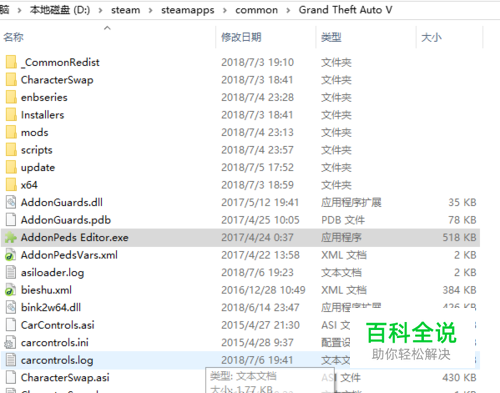Image resolution: width=500 pixels, height=393 pixels.
Task: Click the mods folder icon
Action: pyautogui.click(x=11, y=132)
